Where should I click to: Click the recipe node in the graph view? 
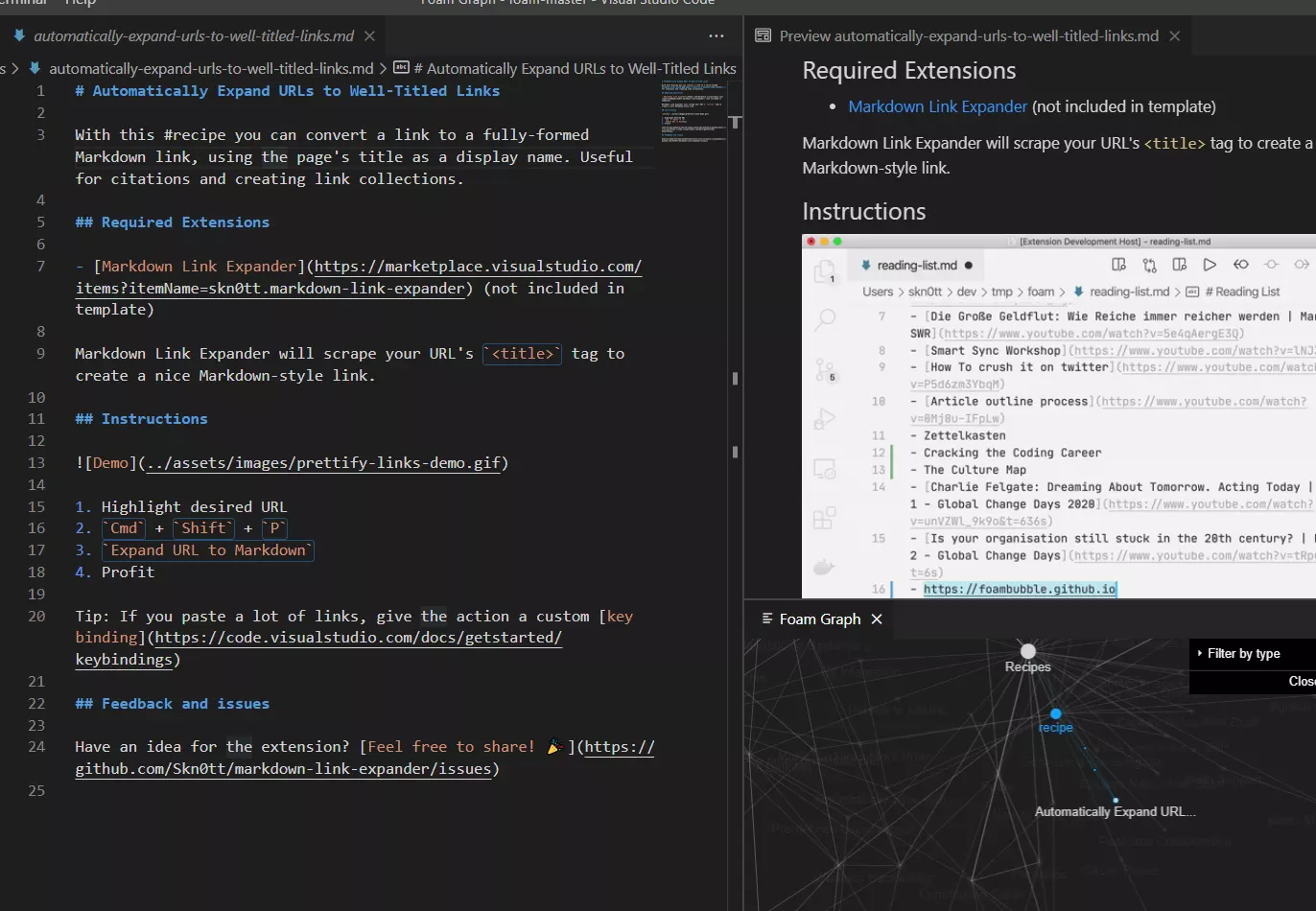tap(1055, 713)
